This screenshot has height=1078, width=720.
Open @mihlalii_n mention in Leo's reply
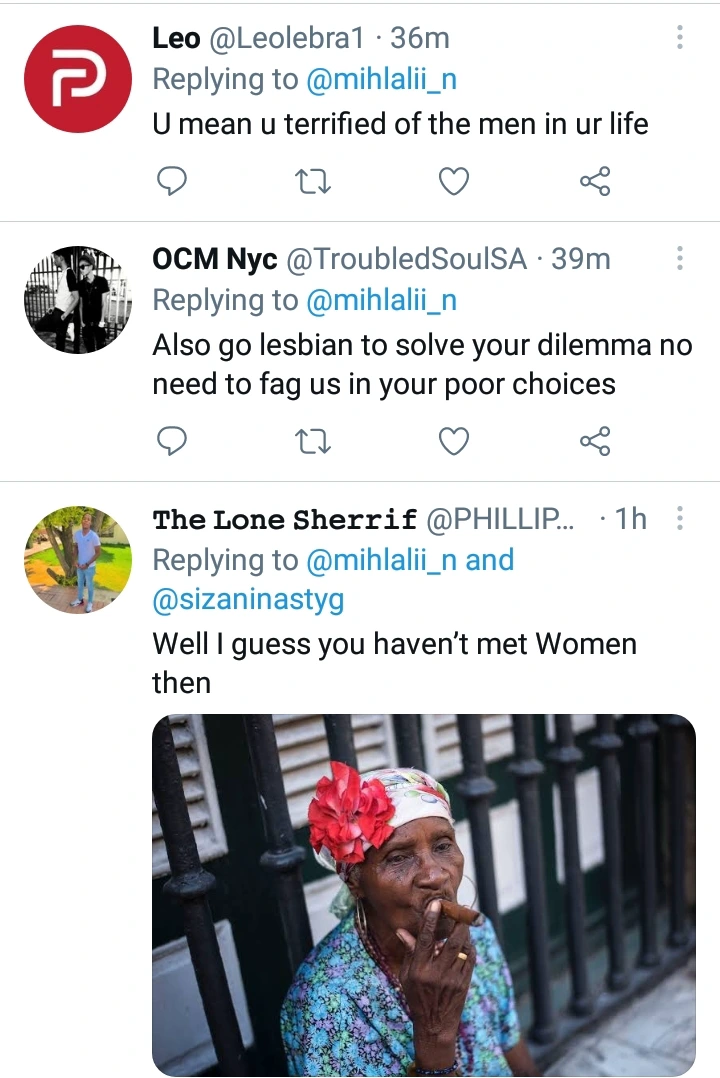pyautogui.click(x=381, y=79)
